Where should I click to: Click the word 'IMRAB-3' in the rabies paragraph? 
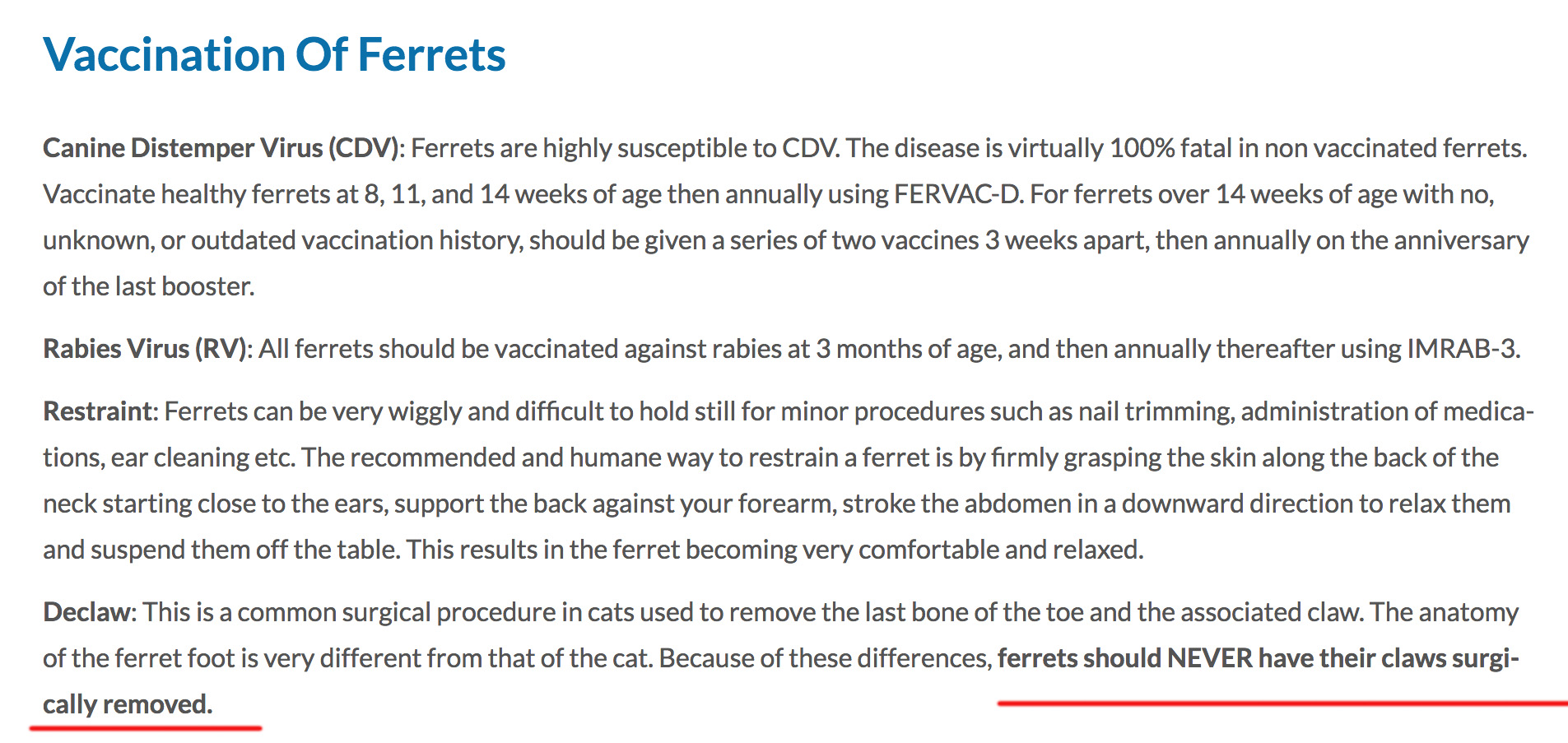pyautogui.click(x=1461, y=349)
